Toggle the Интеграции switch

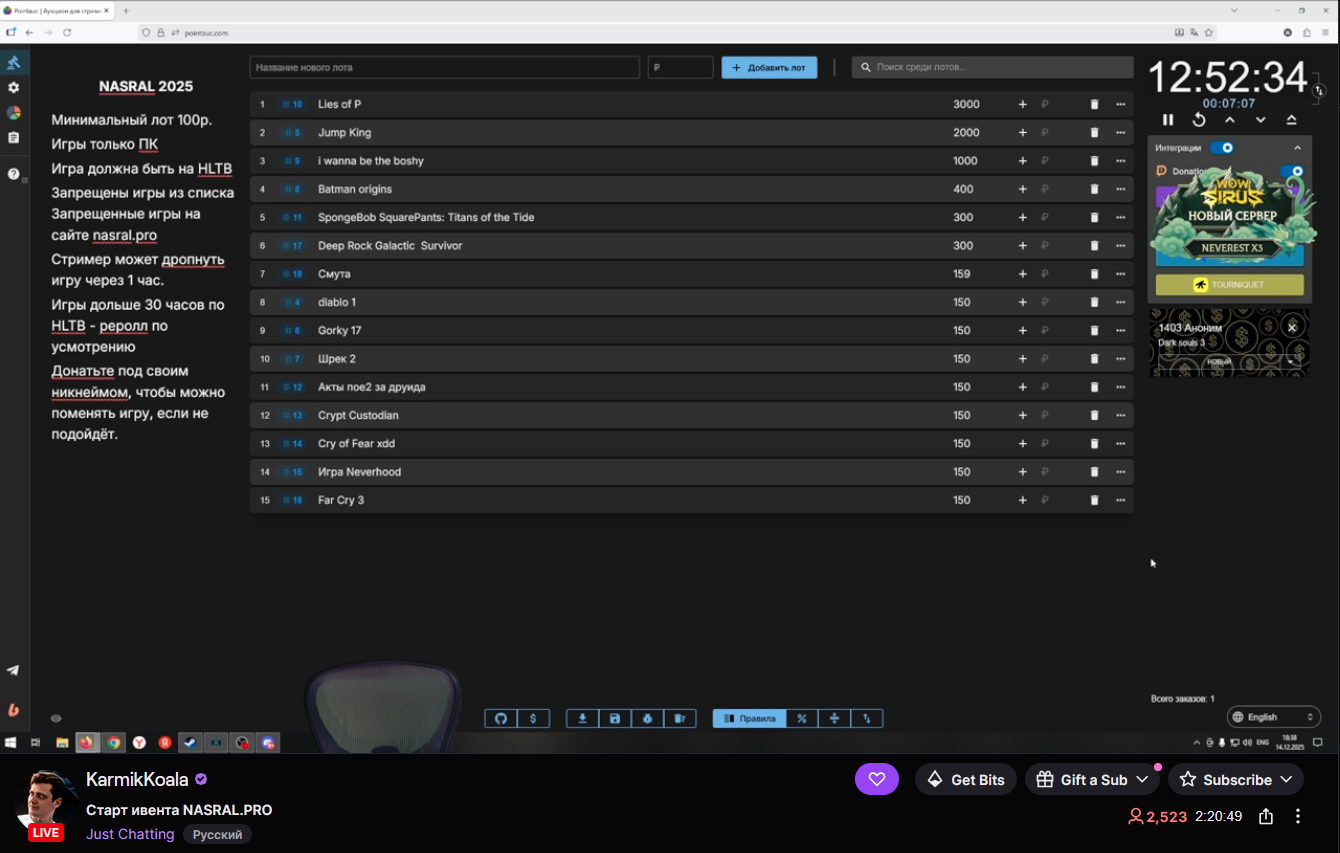tap(1222, 148)
